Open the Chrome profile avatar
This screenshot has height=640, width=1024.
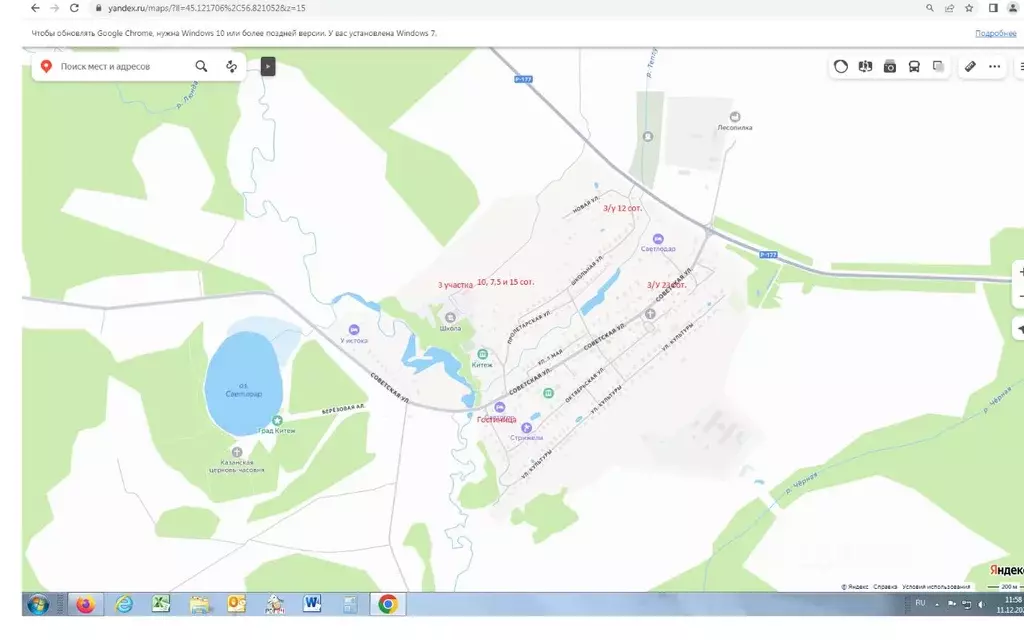tap(1014, 8)
